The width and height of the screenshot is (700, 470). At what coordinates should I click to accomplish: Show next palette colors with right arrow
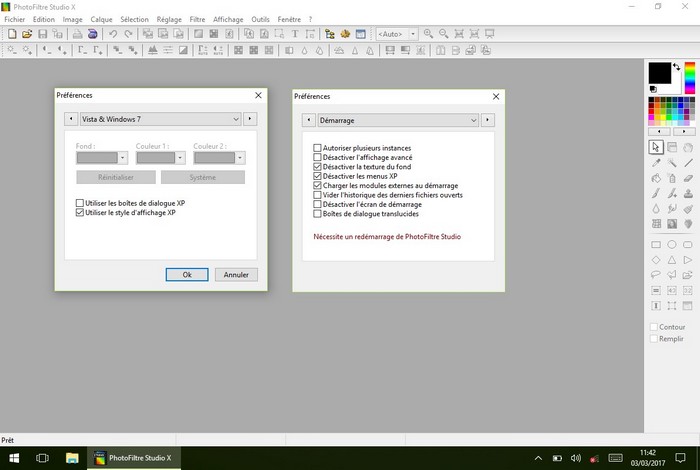pyautogui.click(x=684, y=131)
